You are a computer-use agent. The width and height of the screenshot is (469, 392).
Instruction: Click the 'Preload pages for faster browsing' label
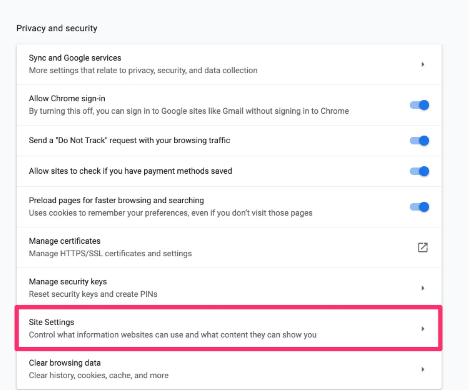point(116,200)
